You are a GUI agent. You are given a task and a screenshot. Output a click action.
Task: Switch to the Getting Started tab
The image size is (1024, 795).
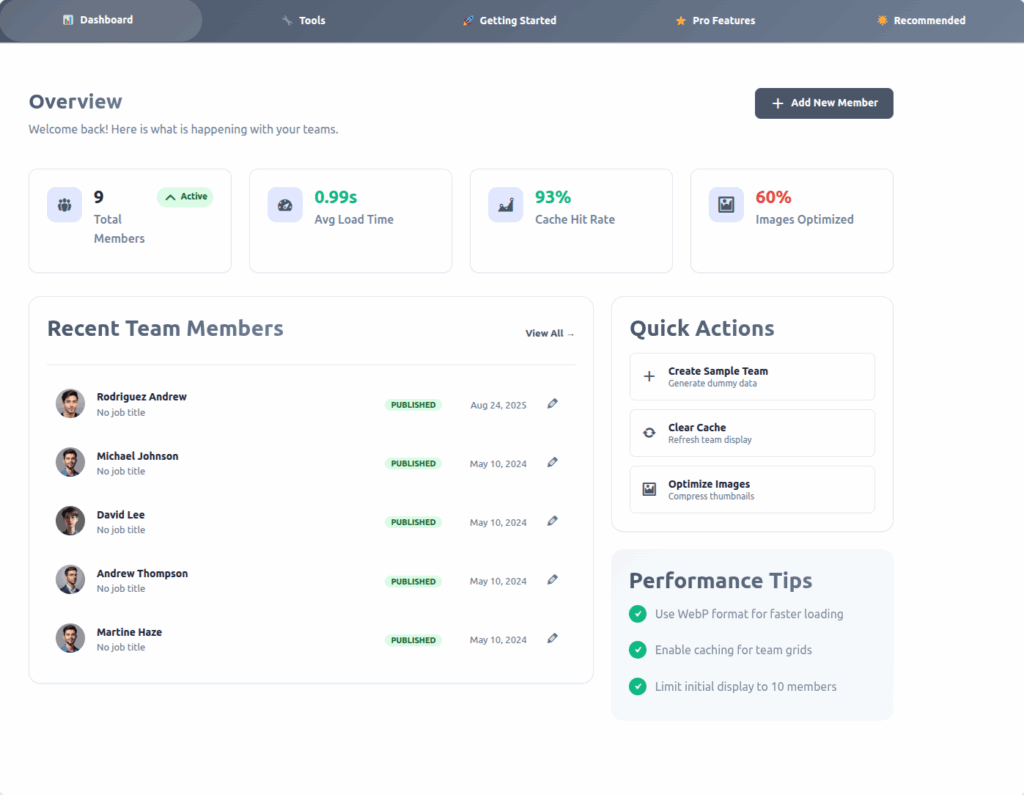click(509, 20)
